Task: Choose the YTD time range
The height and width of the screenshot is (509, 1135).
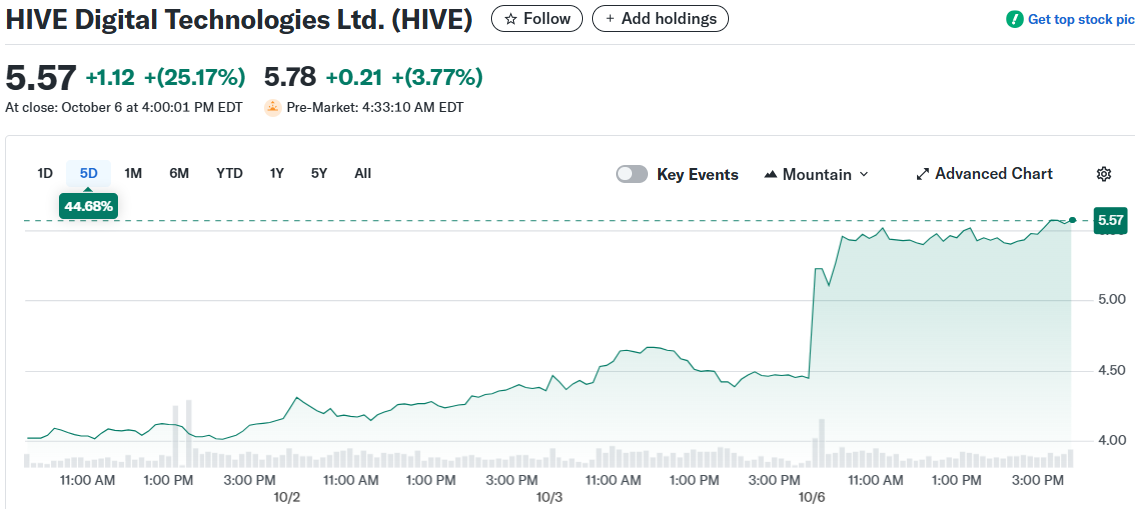Action: 229,173
